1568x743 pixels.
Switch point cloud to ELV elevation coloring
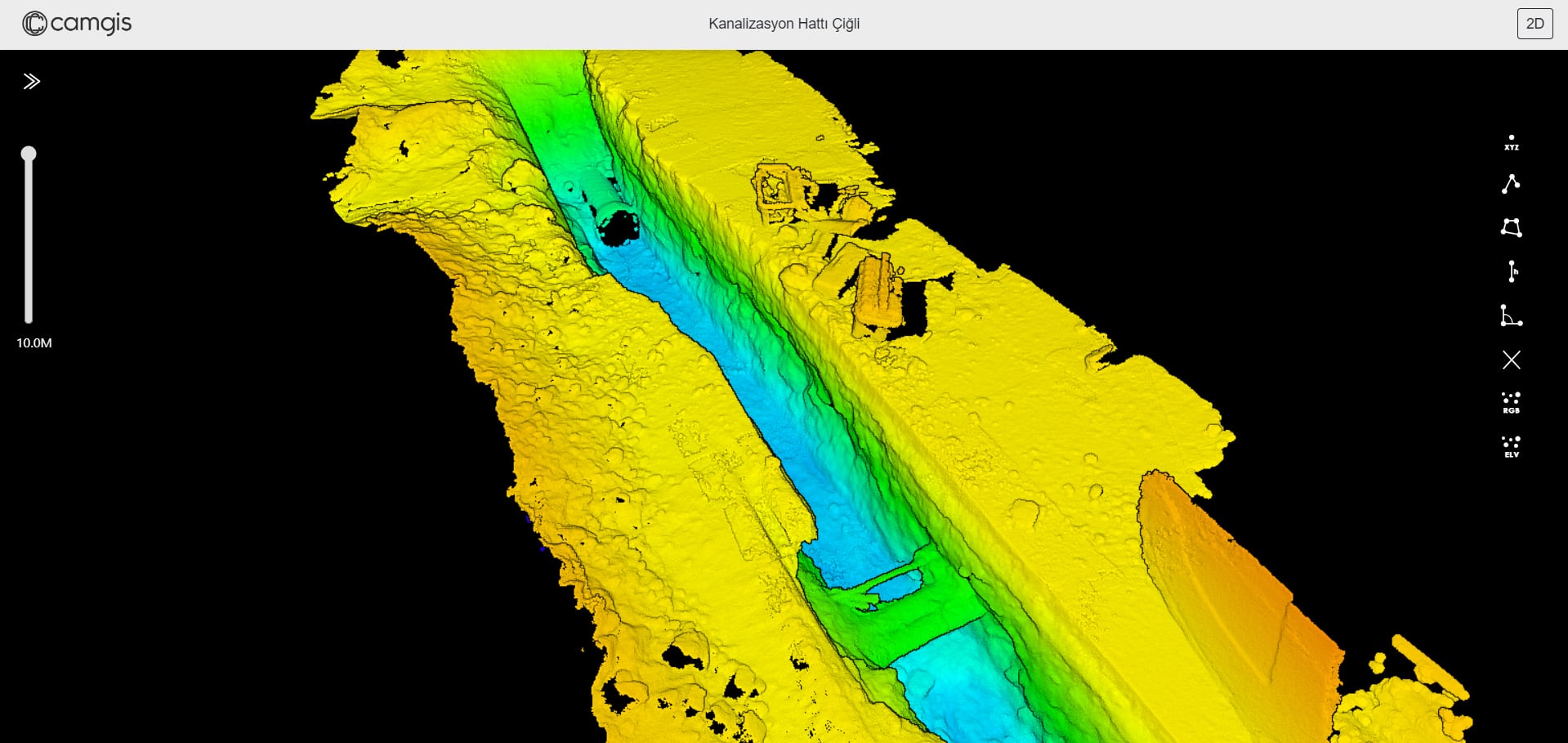1511,446
